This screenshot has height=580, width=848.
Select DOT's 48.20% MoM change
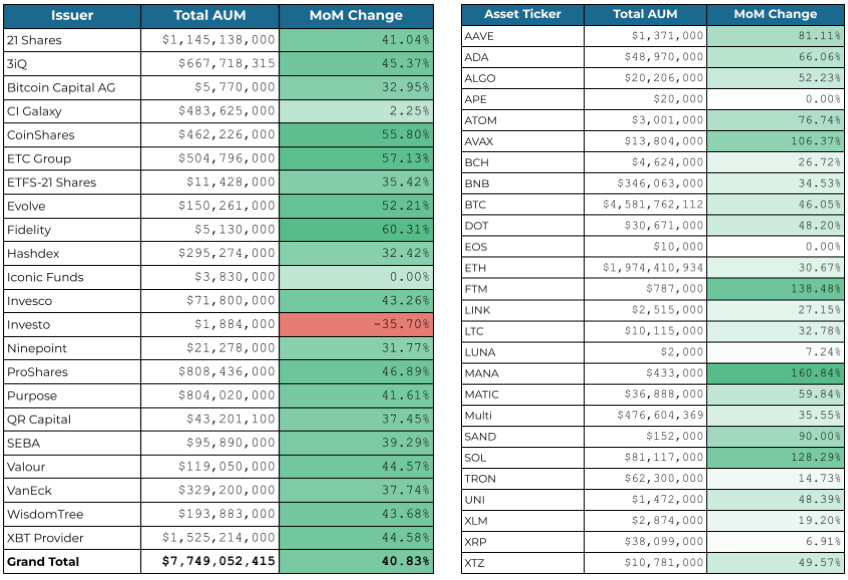point(775,226)
